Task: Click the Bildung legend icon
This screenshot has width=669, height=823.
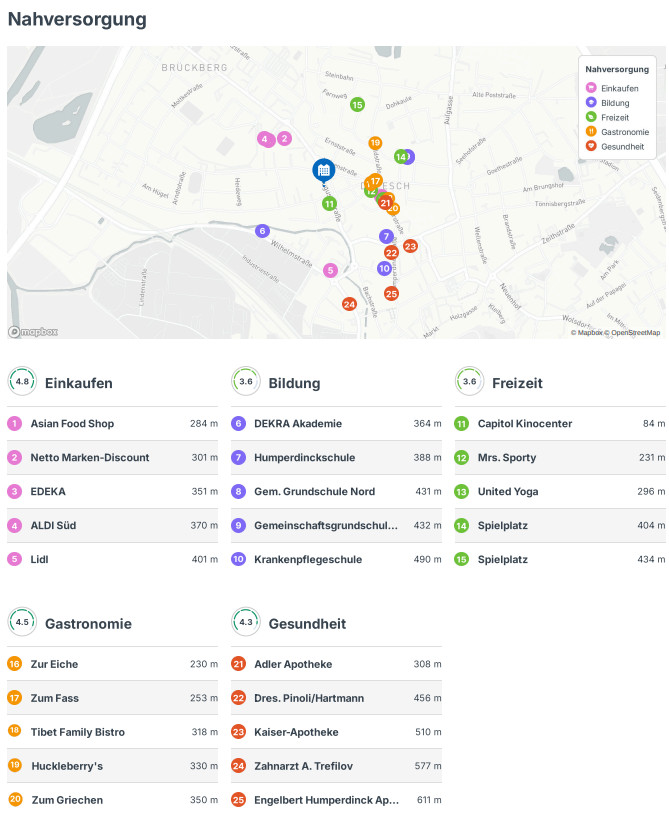Action: (x=591, y=102)
